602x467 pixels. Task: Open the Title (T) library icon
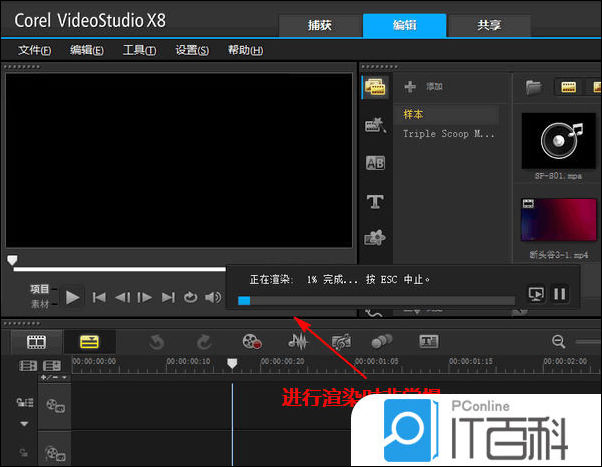click(375, 201)
